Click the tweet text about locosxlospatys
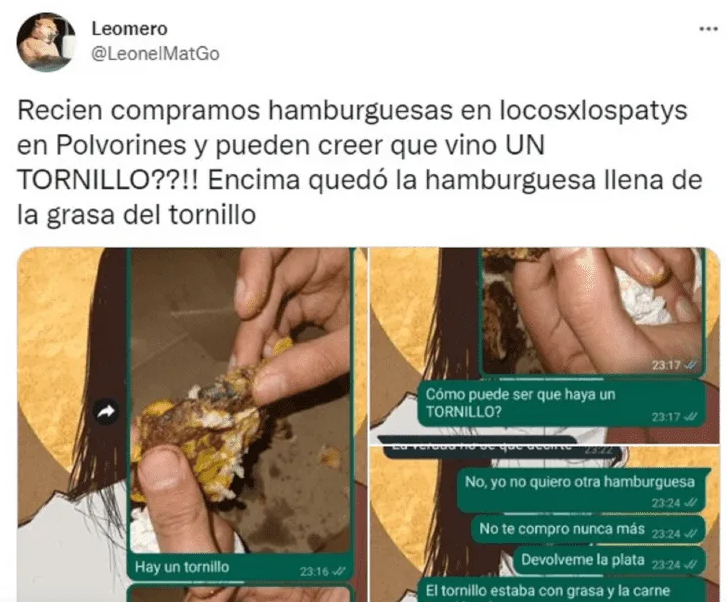This screenshot has height=602, width=727. (359, 162)
